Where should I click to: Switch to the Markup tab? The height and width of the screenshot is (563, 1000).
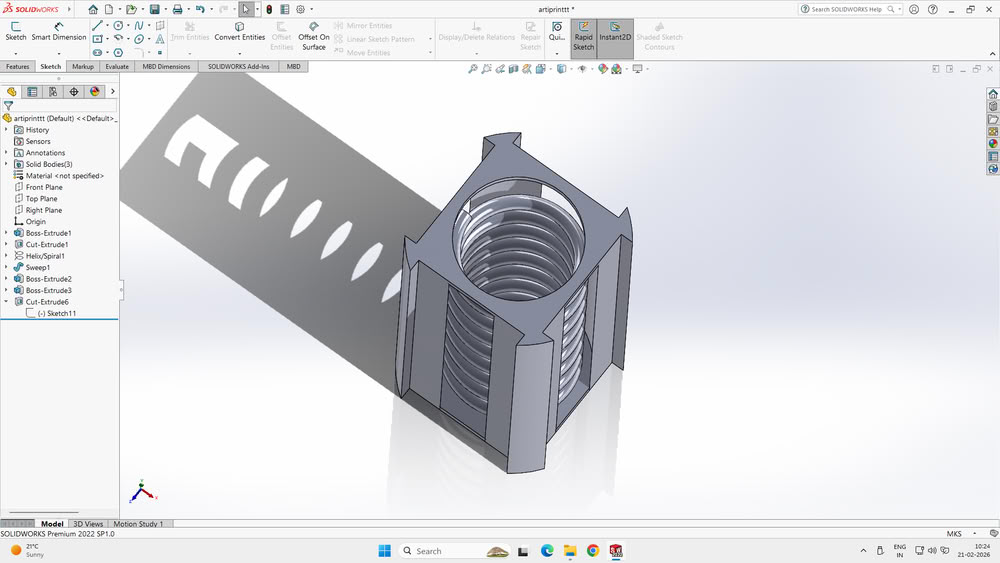pos(83,66)
